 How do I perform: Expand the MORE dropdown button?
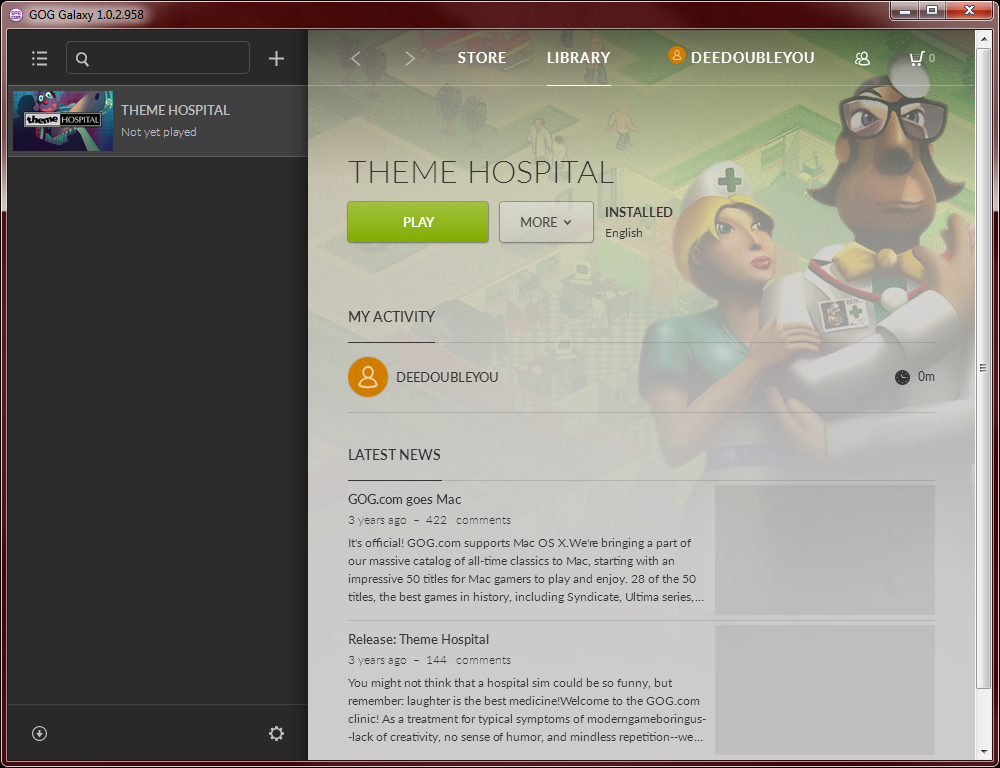(x=545, y=222)
